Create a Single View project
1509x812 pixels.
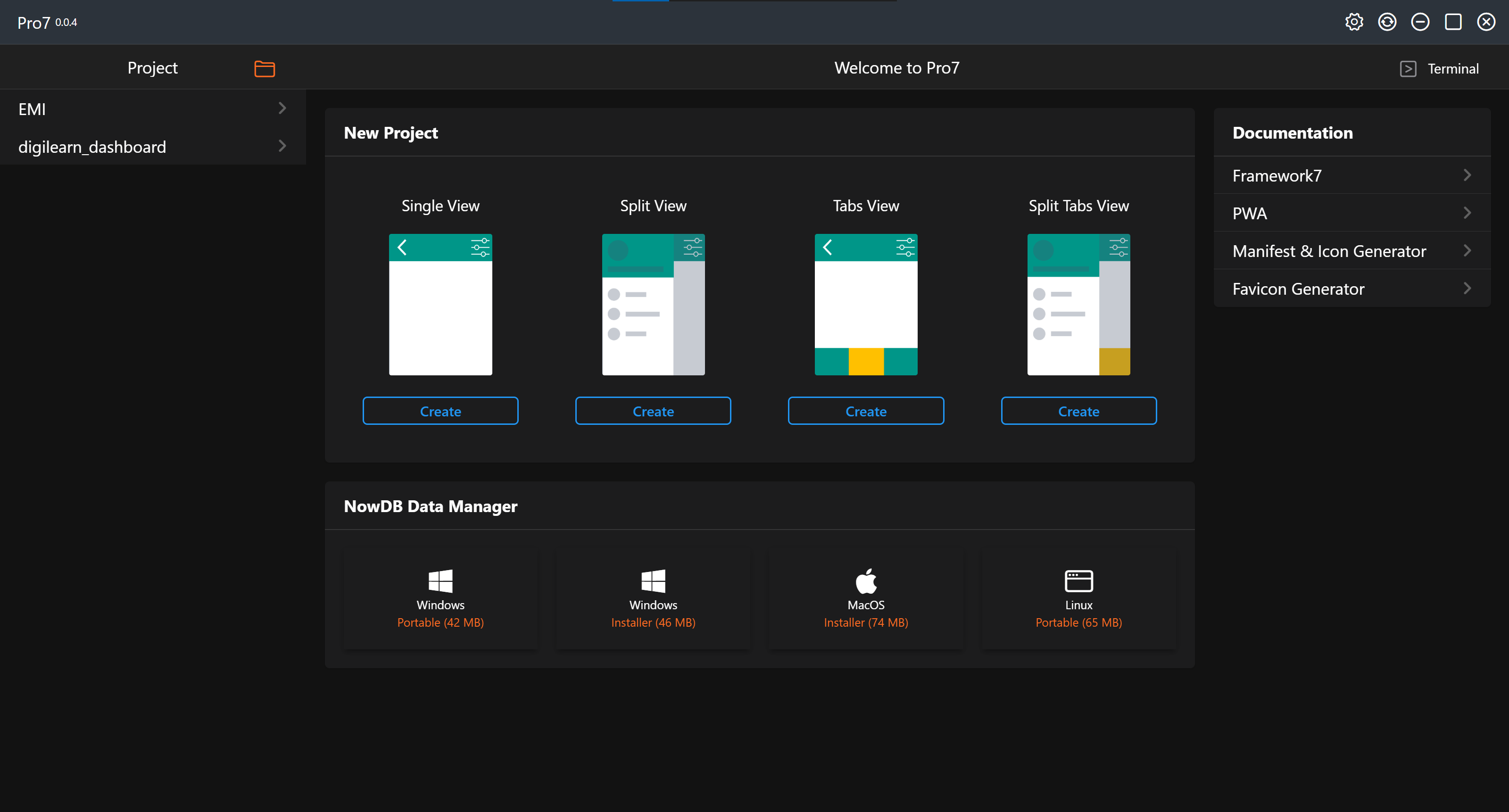[x=440, y=411]
